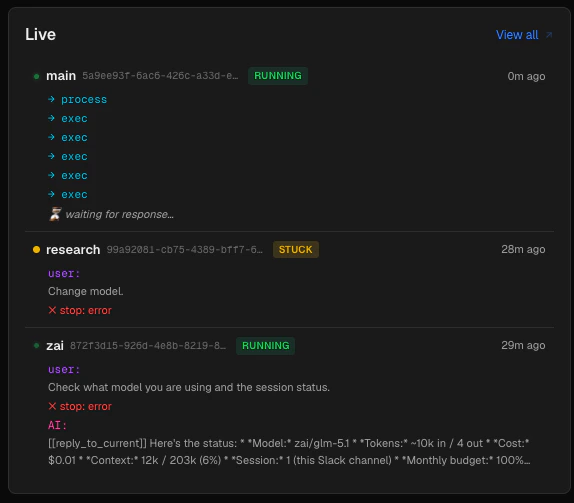Select the main session name
The height and width of the screenshot is (503, 574).
(61, 76)
